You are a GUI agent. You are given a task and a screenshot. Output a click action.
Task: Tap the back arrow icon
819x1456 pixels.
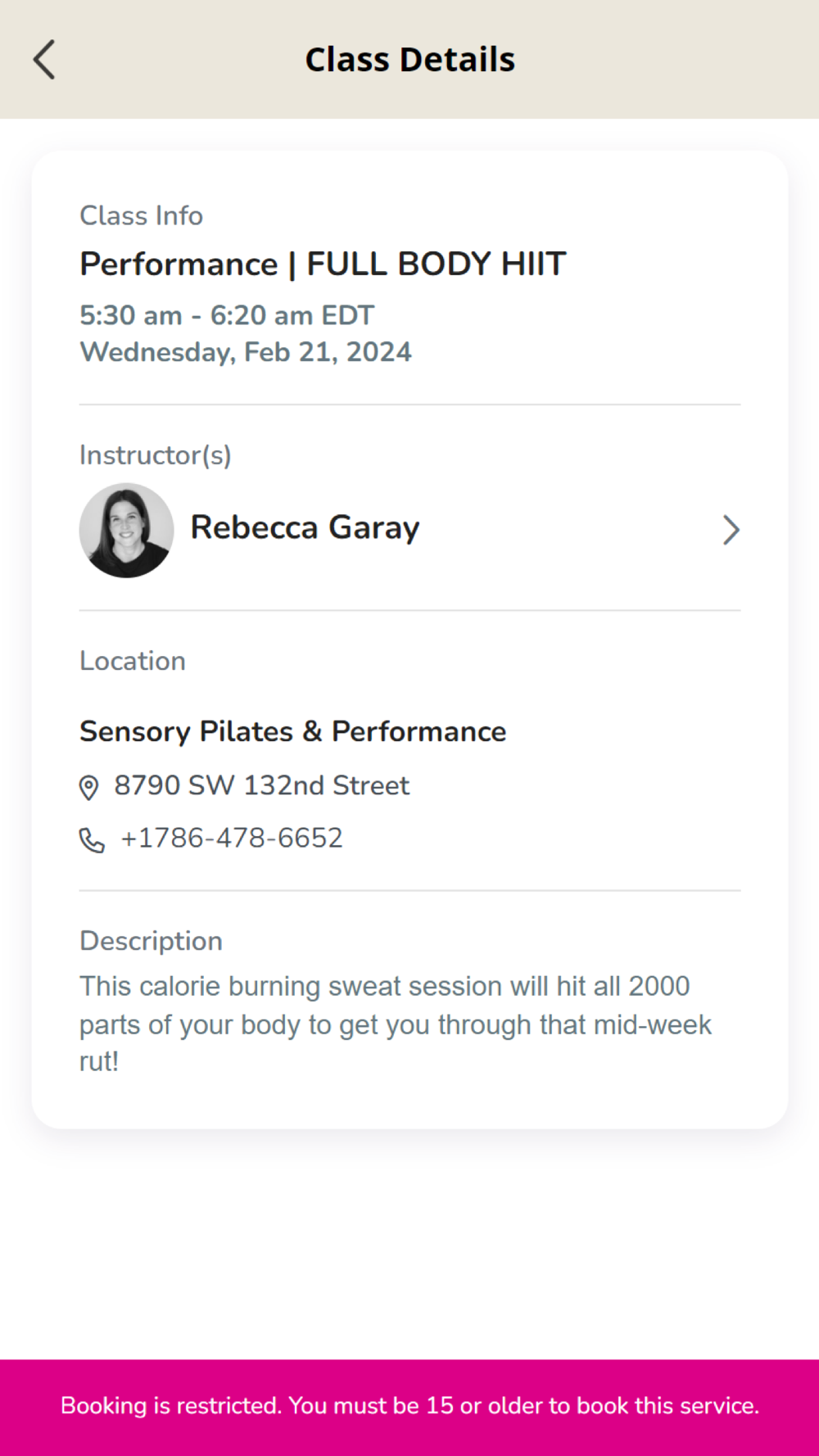(44, 60)
